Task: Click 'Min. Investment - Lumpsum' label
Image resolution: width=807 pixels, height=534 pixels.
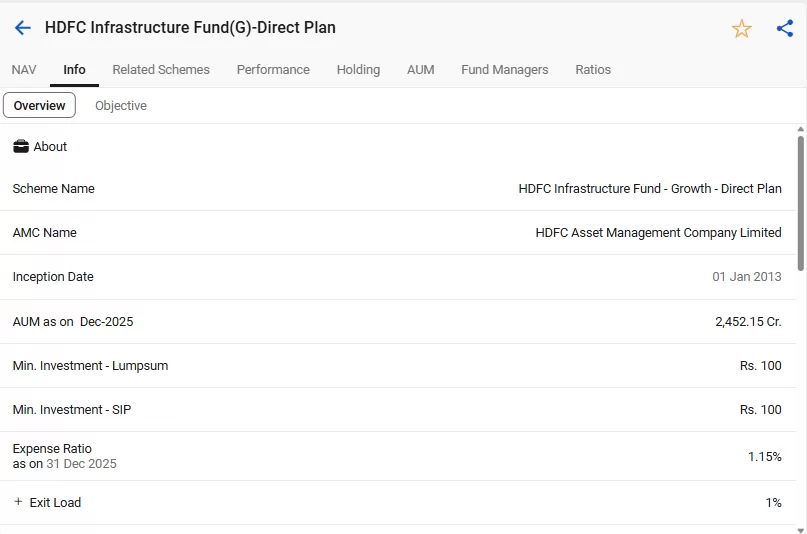Action: click(x=91, y=366)
